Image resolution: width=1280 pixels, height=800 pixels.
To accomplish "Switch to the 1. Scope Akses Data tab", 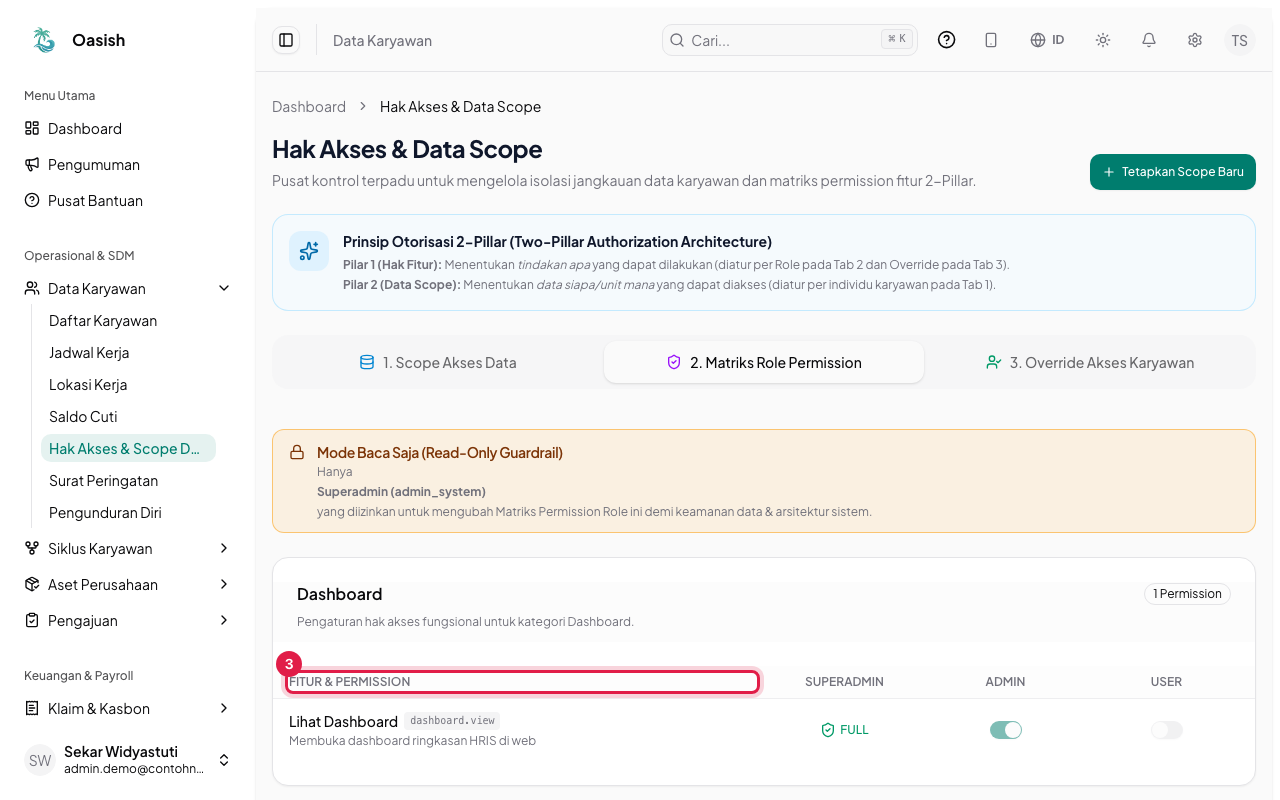I will pos(438,363).
